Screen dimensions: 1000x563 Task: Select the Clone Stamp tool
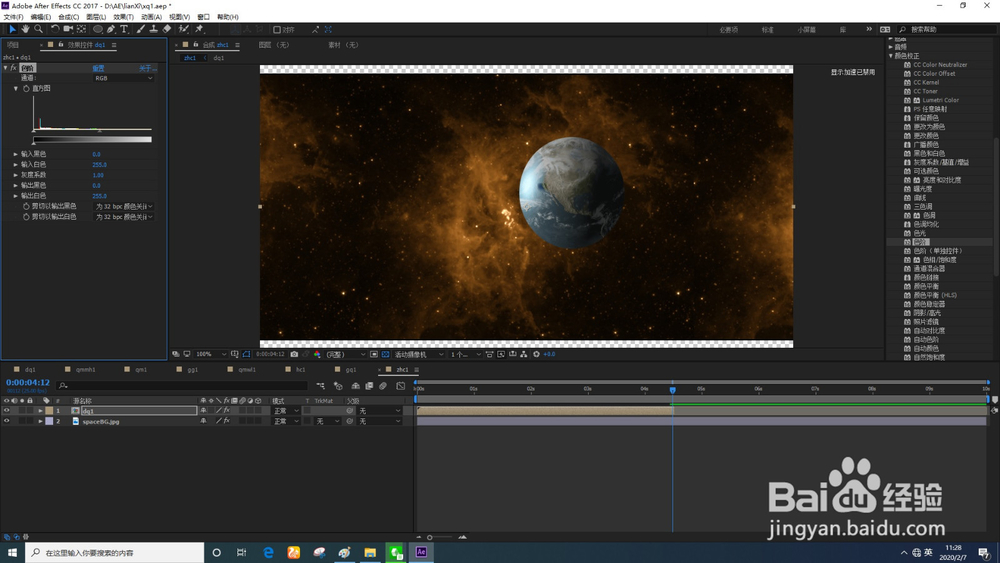(x=154, y=29)
